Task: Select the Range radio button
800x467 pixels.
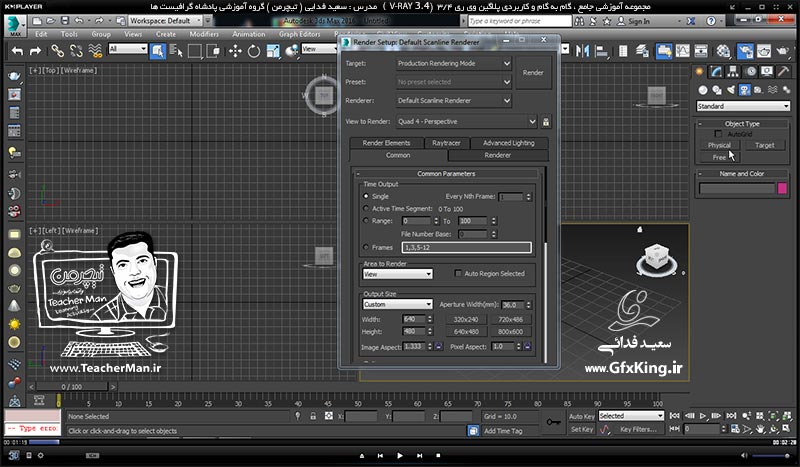Action: click(366, 220)
